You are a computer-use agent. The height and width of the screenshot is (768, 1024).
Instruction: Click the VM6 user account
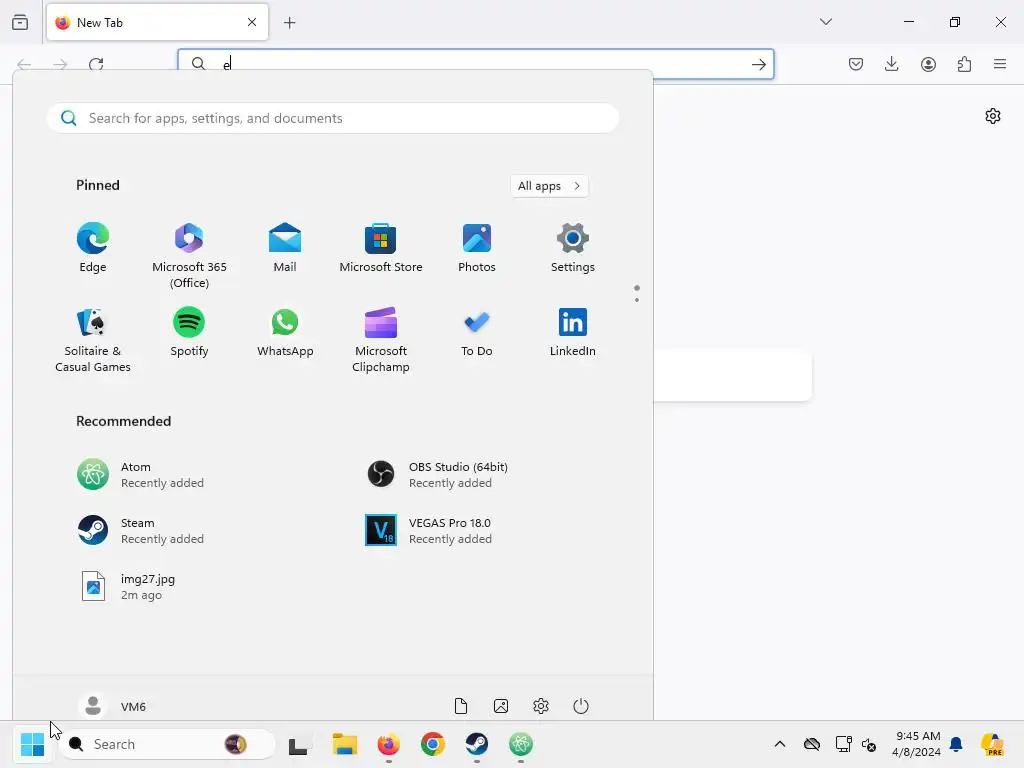click(112, 706)
